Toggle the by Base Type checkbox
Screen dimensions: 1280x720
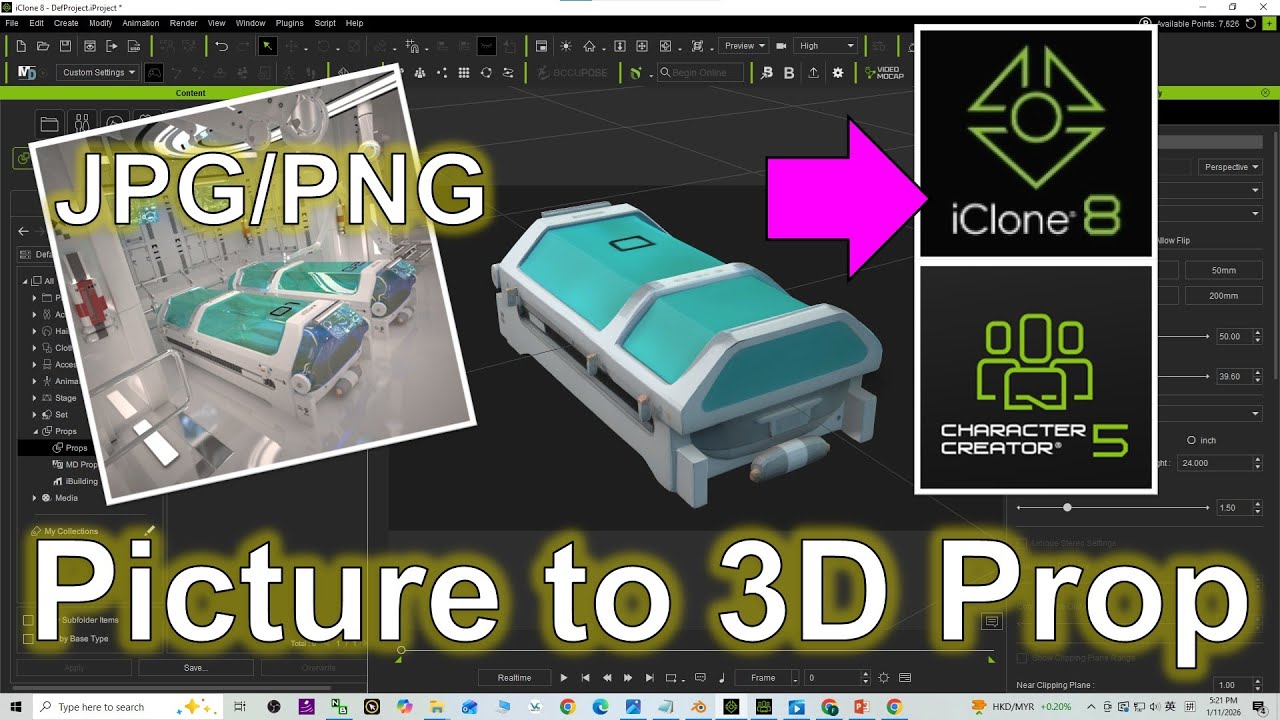[x=28, y=638]
